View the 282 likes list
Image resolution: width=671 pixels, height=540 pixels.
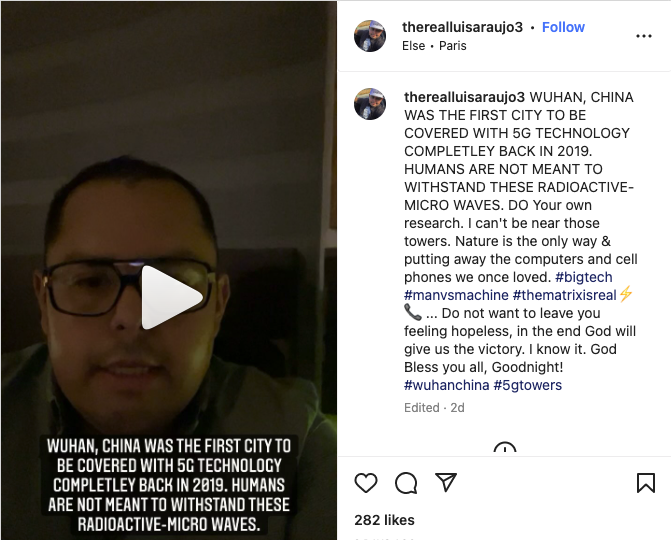pyautogui.click(x=384, y=520)
